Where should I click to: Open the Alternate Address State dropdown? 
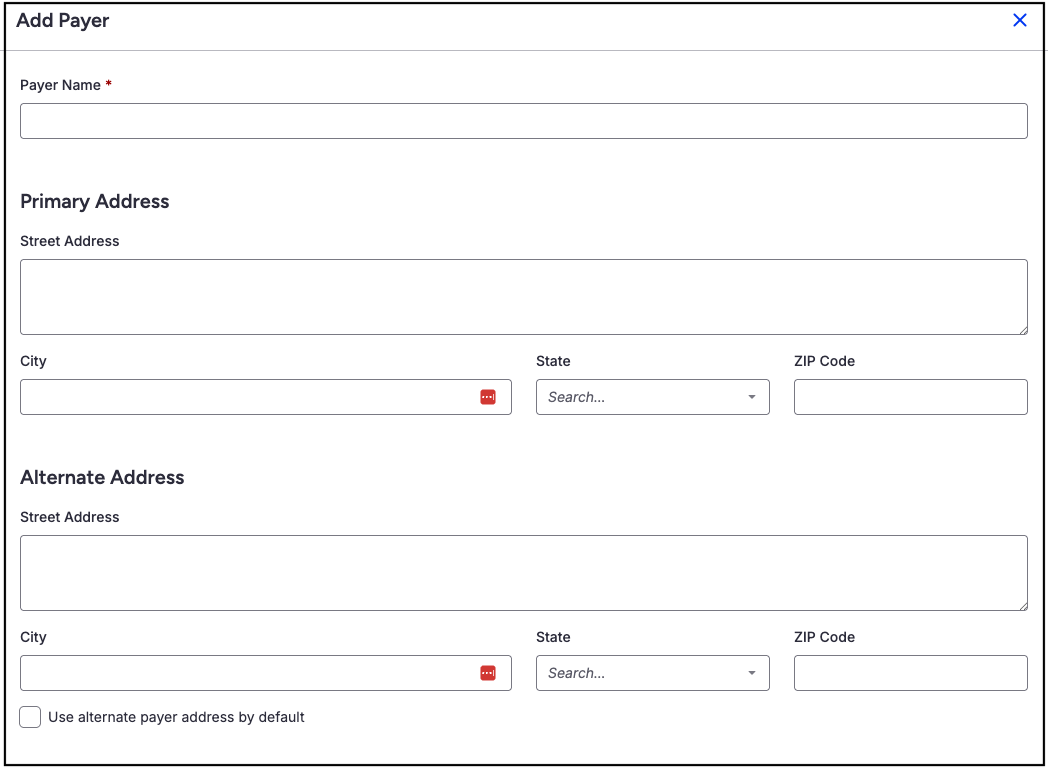pos(640,673)
